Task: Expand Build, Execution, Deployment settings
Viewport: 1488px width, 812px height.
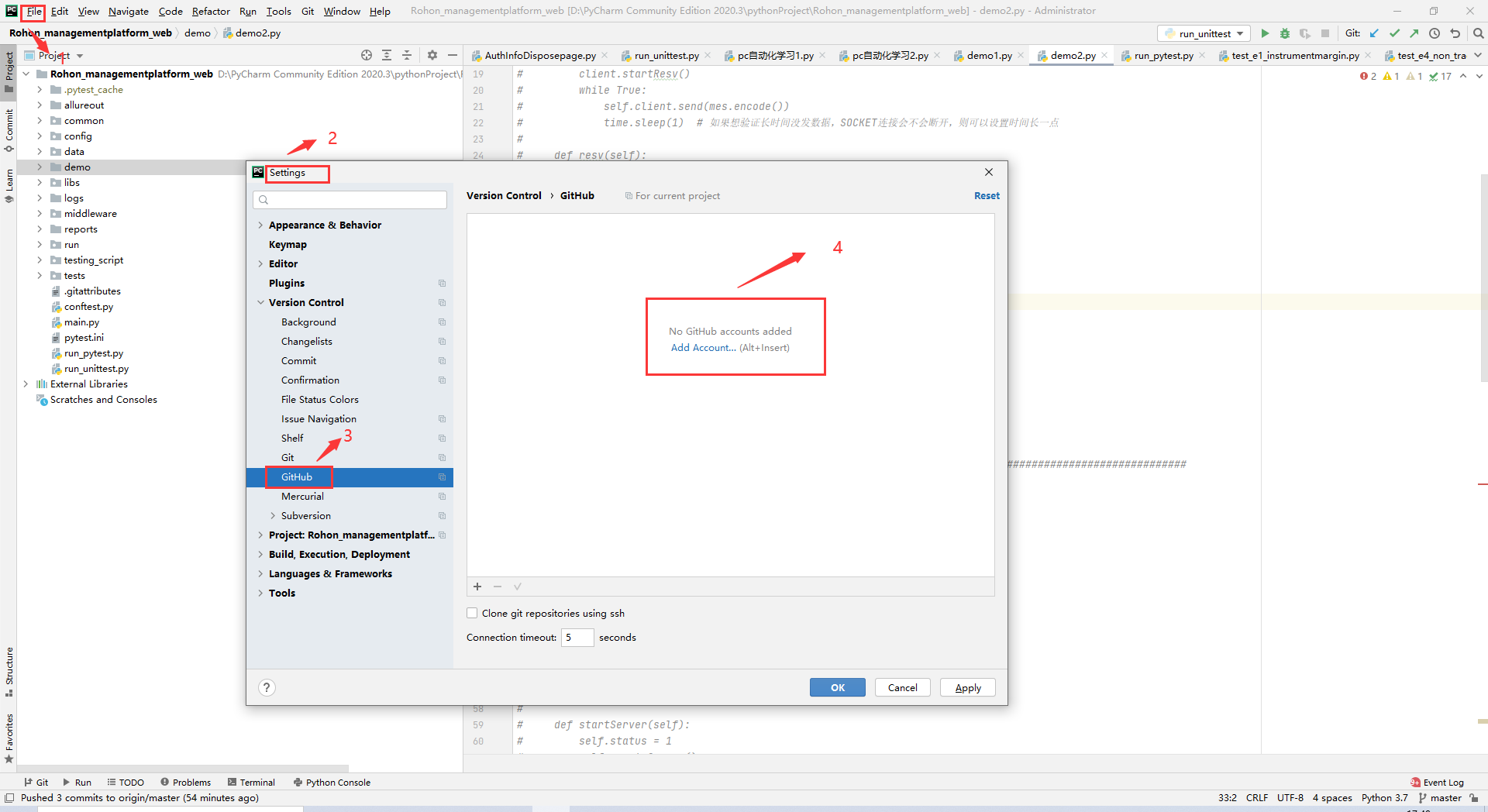Action: [x=260, y=554]
